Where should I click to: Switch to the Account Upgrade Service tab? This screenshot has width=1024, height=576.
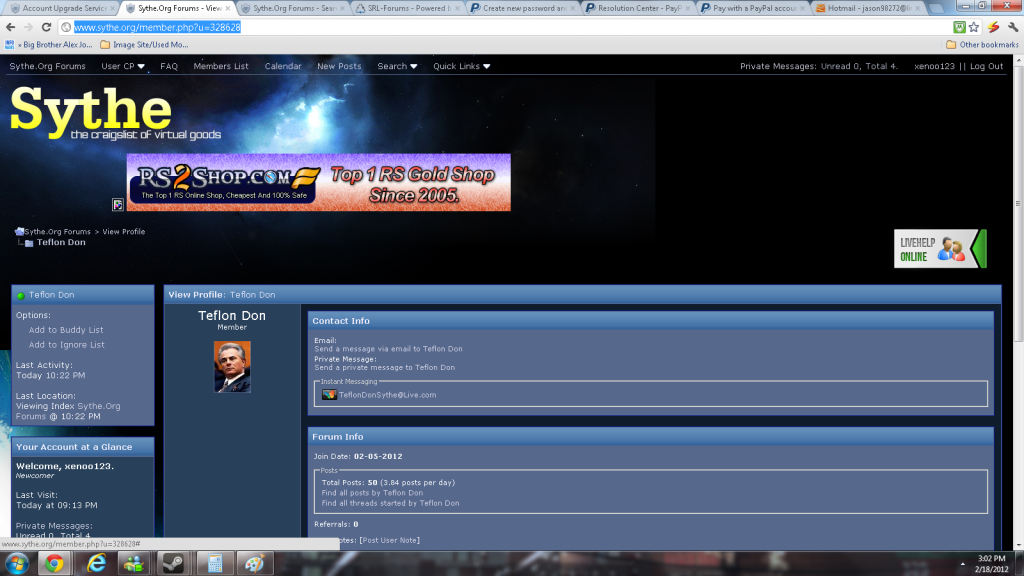(60, 8)
